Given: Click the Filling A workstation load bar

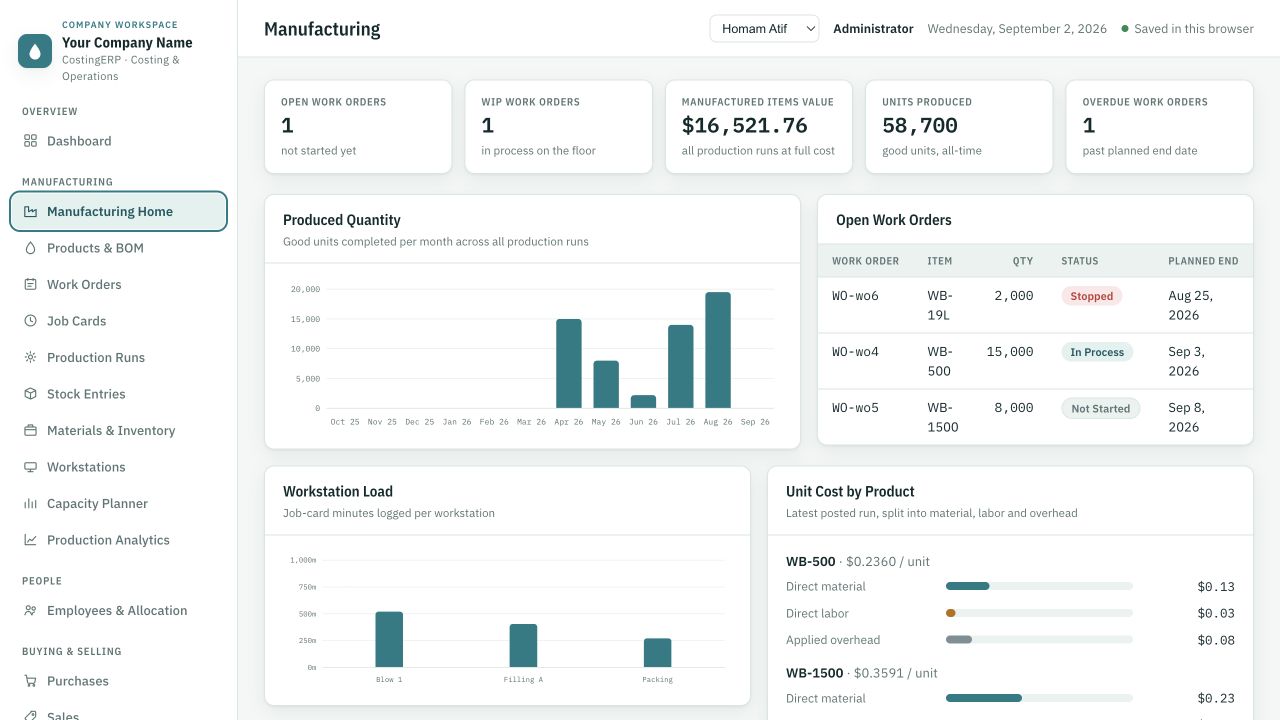Looking at the screenshot, I should point(523,645).
